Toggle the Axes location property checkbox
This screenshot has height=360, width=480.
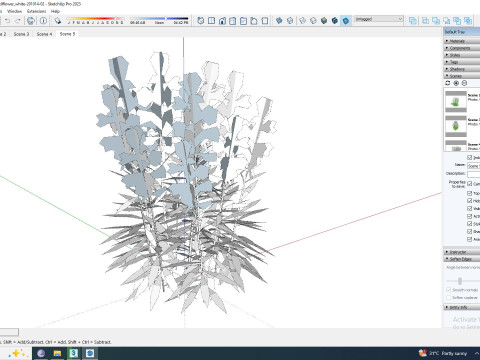point(470,239)
